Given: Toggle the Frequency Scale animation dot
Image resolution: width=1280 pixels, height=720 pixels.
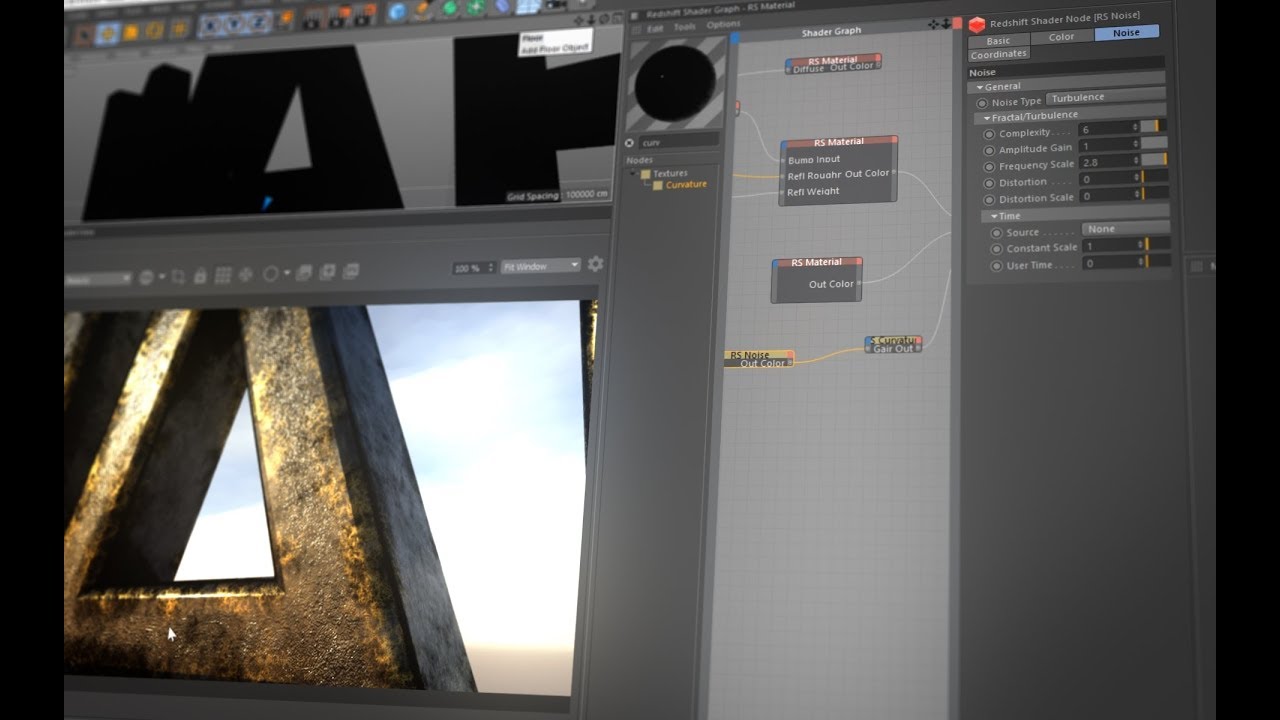Looking at the screenshot, I should click(x=990, y=166).
